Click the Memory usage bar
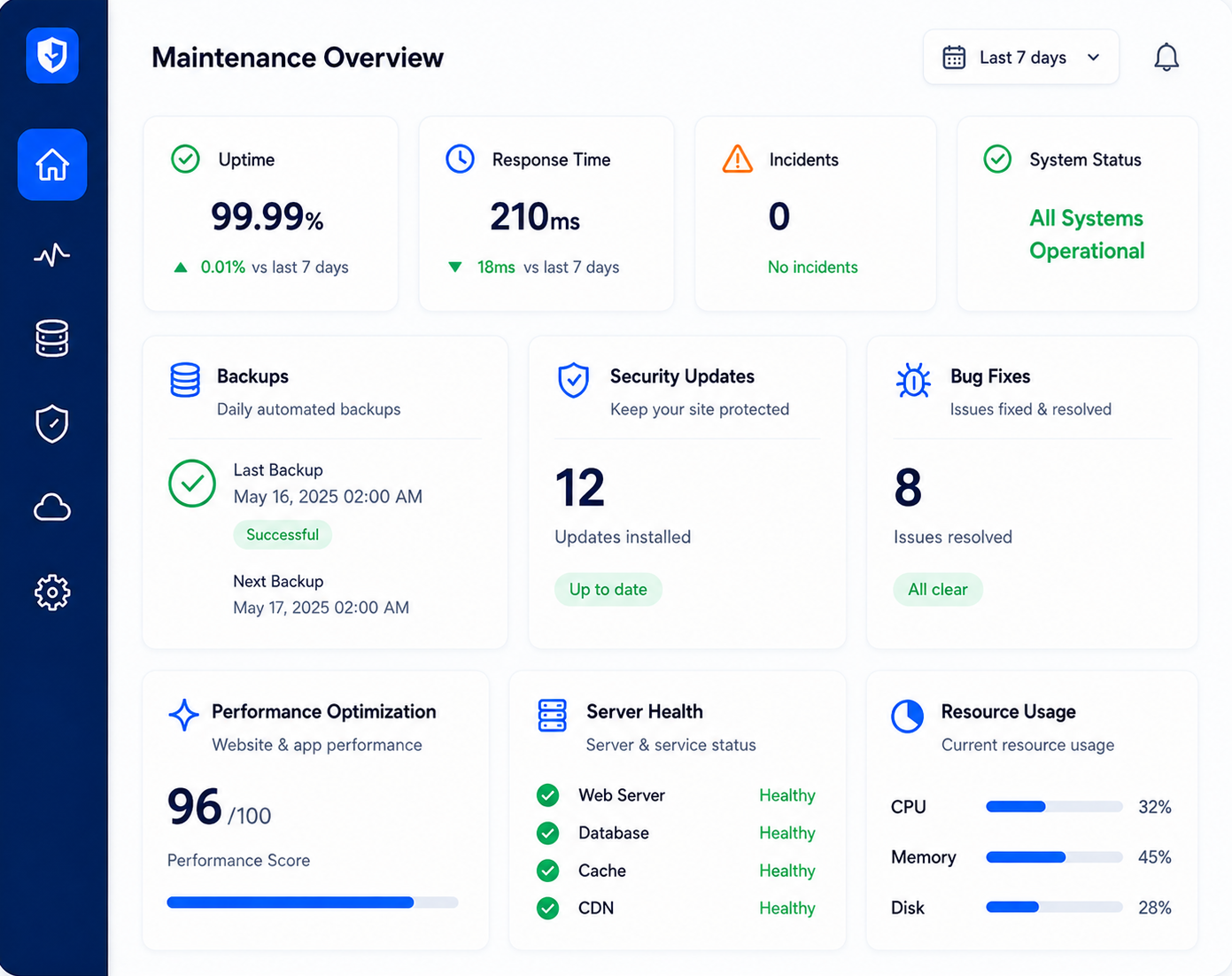The image size is (1232, 976). pos(1054,857)
